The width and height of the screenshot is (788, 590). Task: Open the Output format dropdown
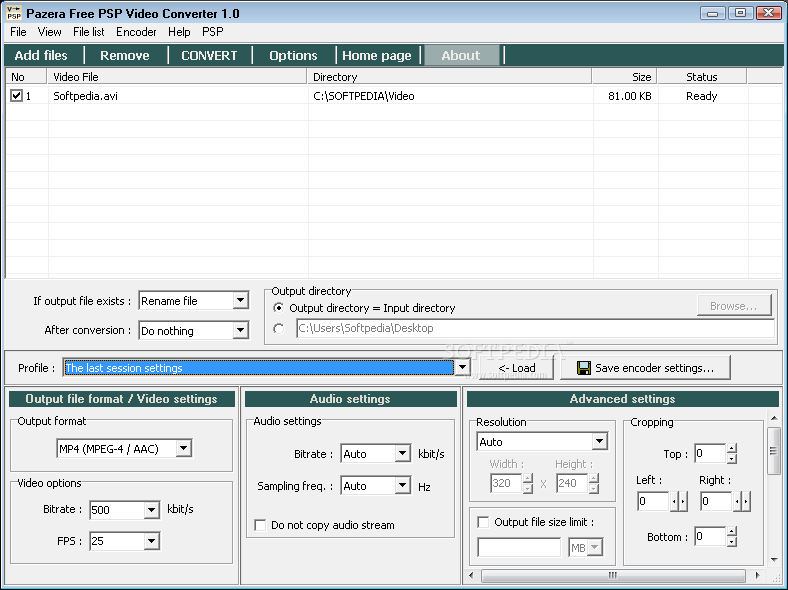click(184, 448)
